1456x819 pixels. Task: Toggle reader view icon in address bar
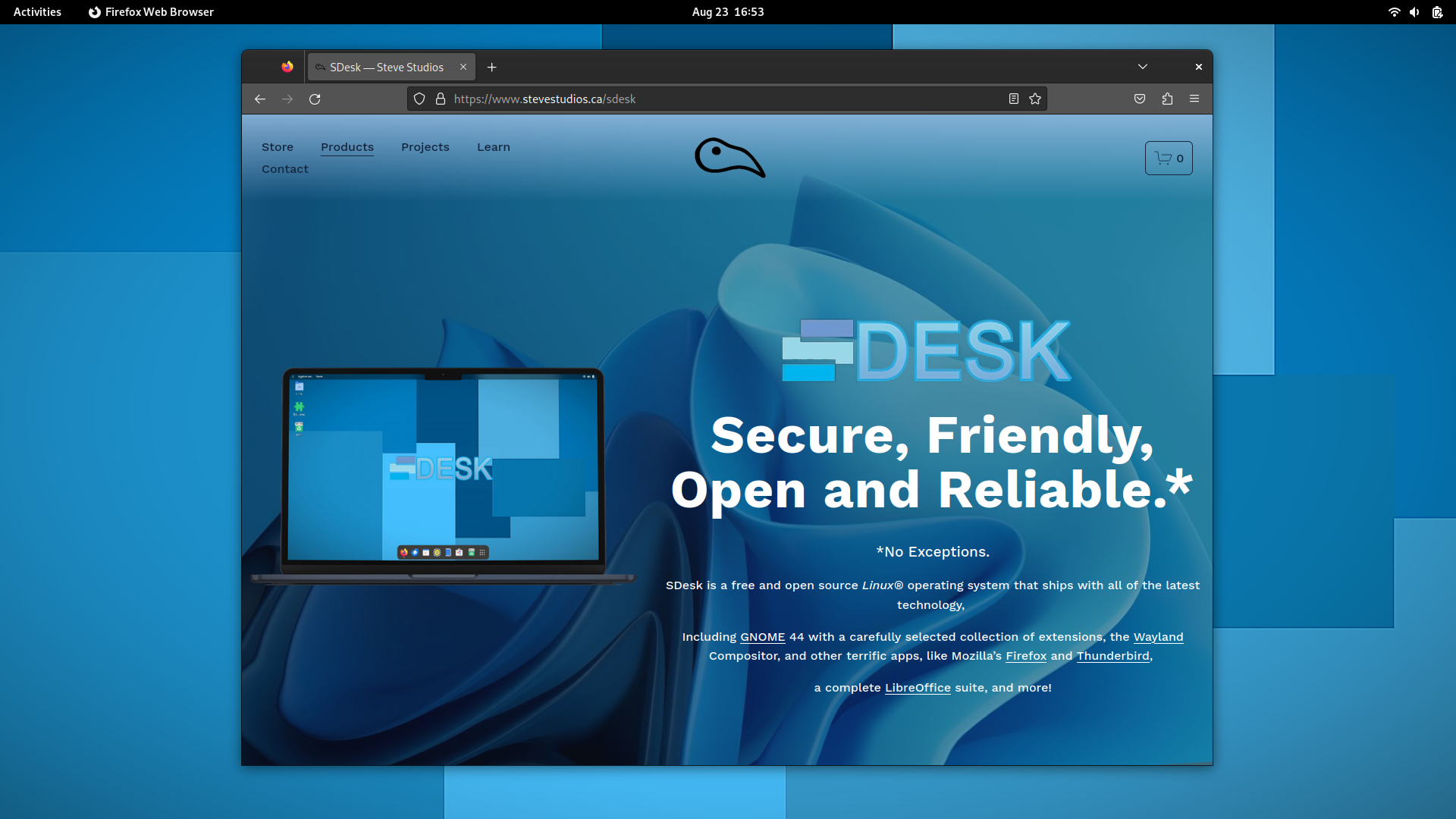coord(1014,99)
